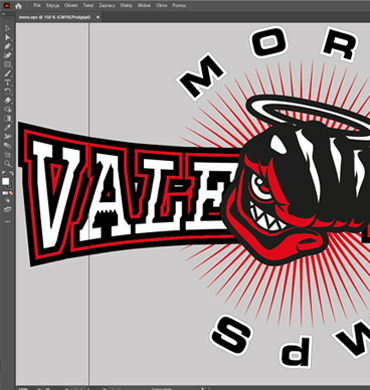This screenshot has height=390, width=370.
Task: Click the white Fill color box
Action: pos(5,181)
